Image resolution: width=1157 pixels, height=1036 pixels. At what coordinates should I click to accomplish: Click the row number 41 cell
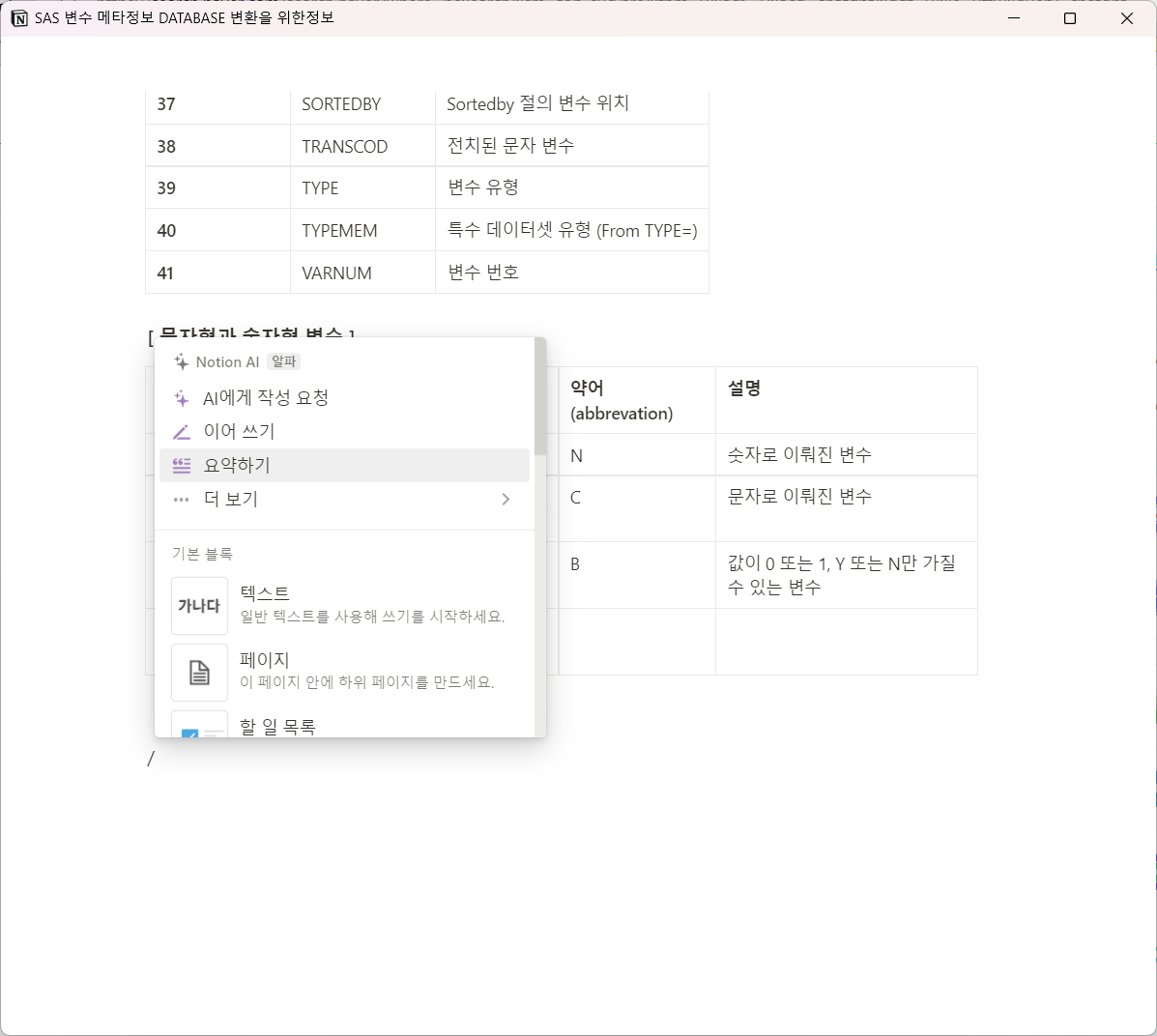click(x=217, y=273)
